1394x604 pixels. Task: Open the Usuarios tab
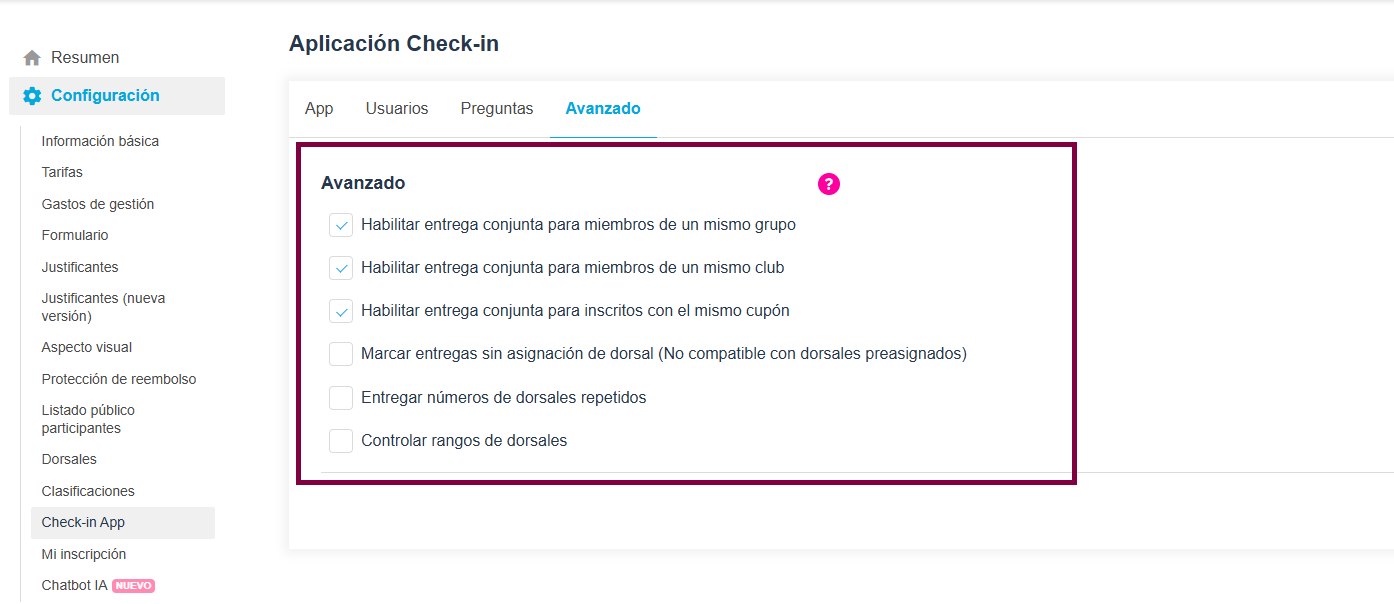(x=397, y=109)
